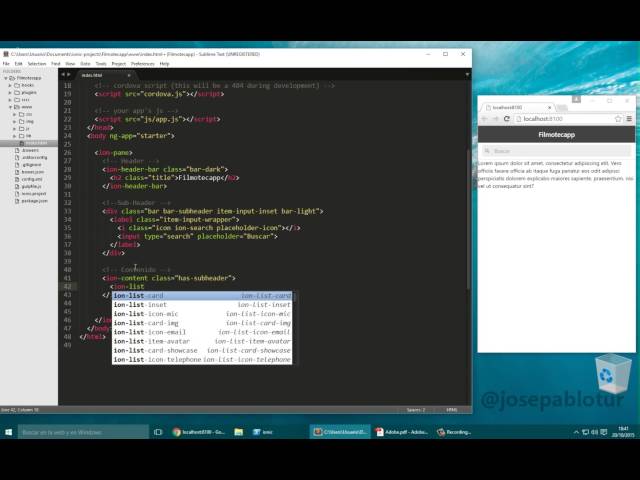
Task: Open the Windows Start menu
Action: 9,432
